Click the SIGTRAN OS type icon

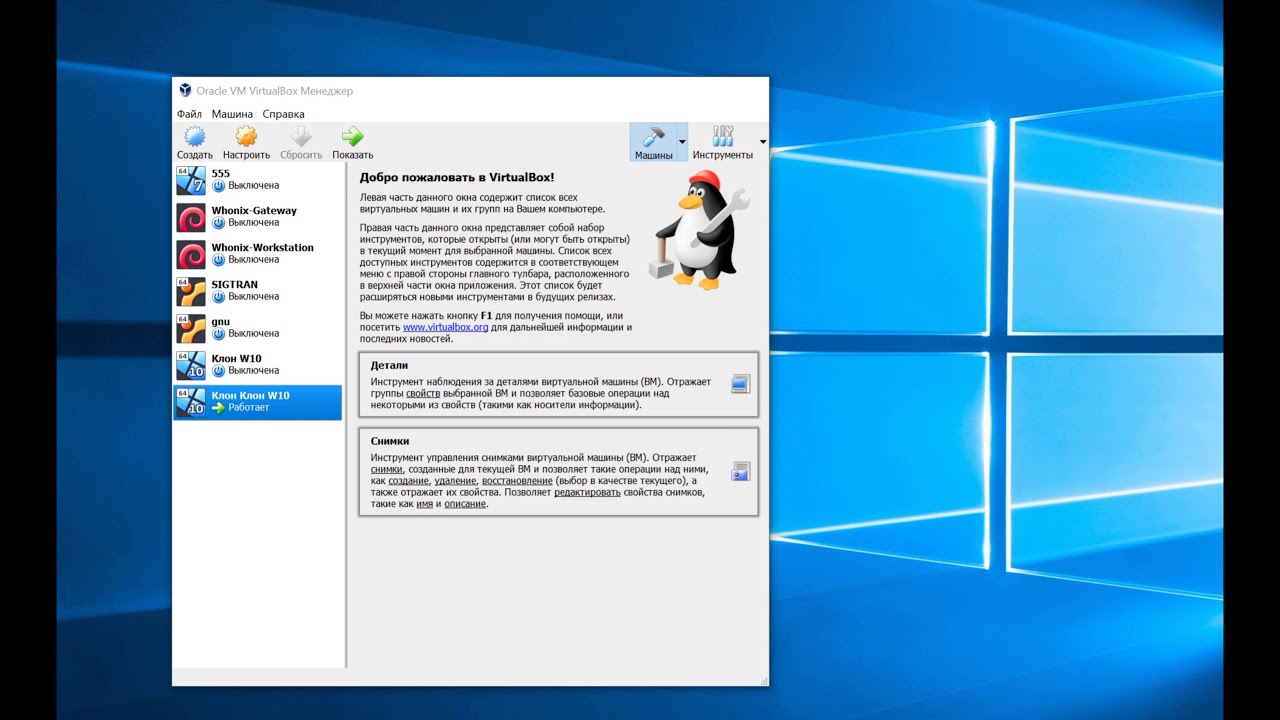click(x=191, y=291)
